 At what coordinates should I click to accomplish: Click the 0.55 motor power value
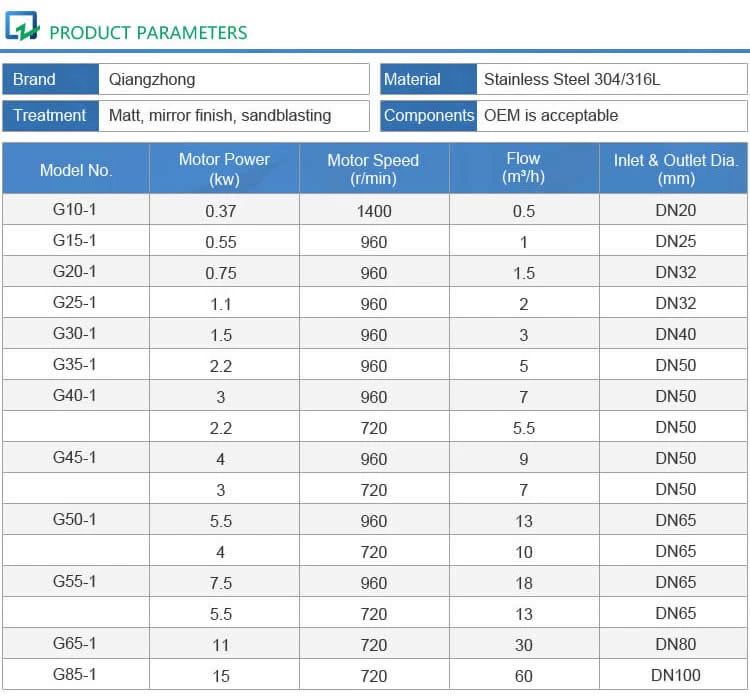click(x=221, y=242)
